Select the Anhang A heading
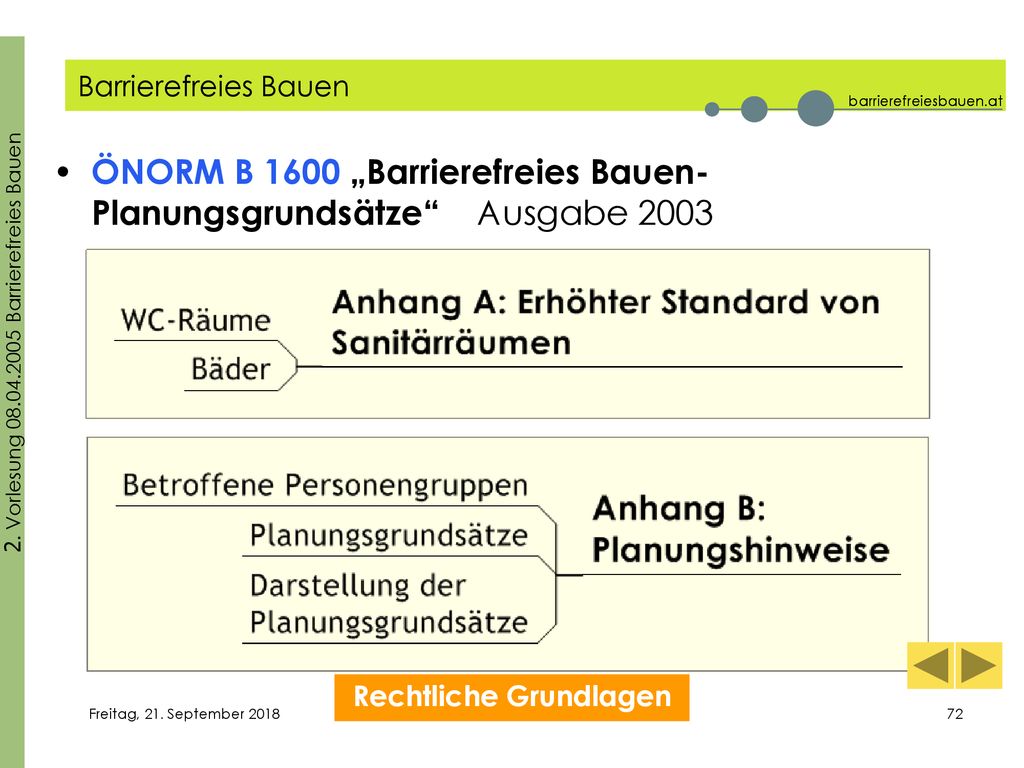Image resolution: width=1024 pixels, height=768 pixels. tap(605, 323)
